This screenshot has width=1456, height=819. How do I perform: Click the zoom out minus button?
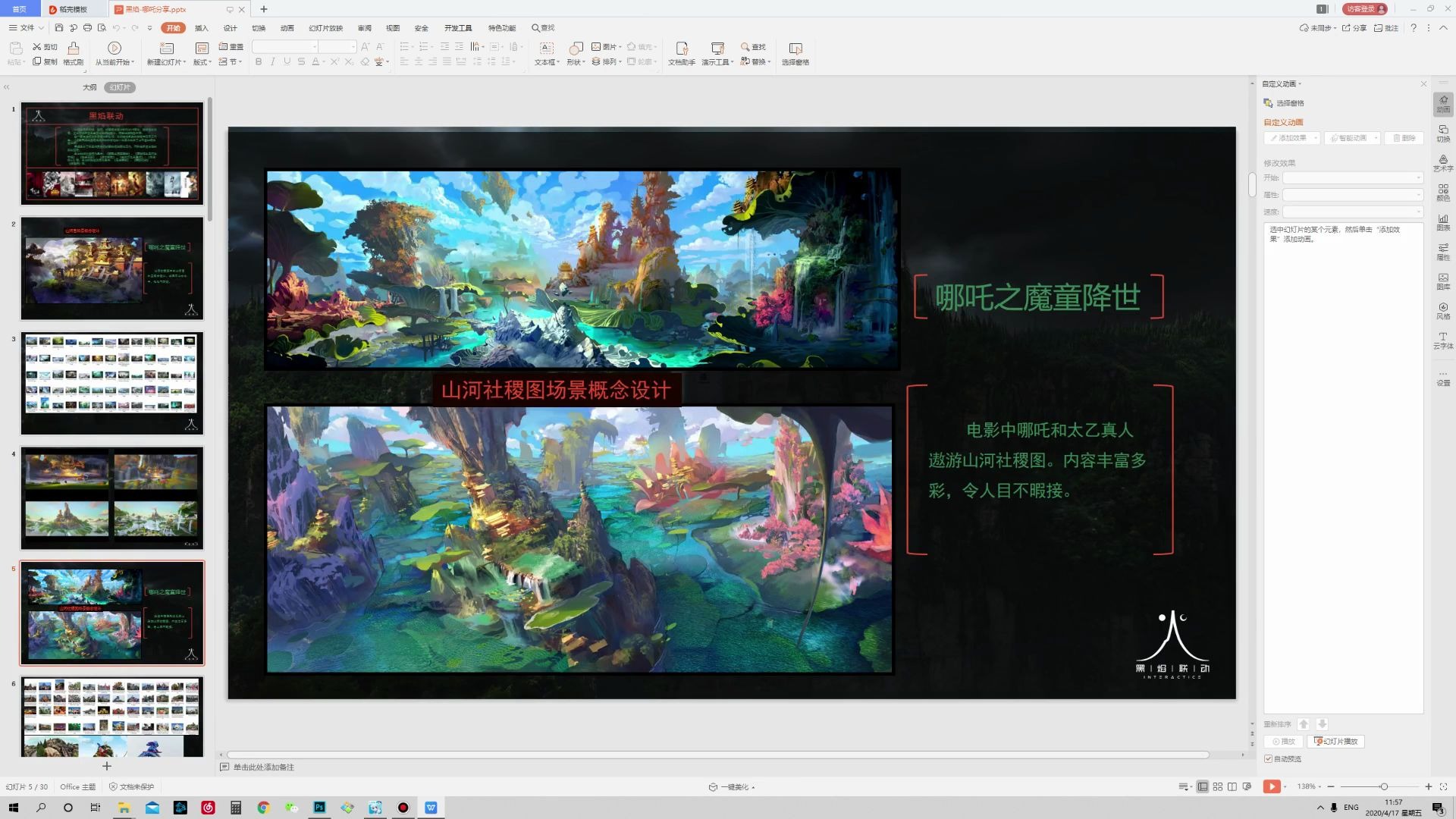1331,787
